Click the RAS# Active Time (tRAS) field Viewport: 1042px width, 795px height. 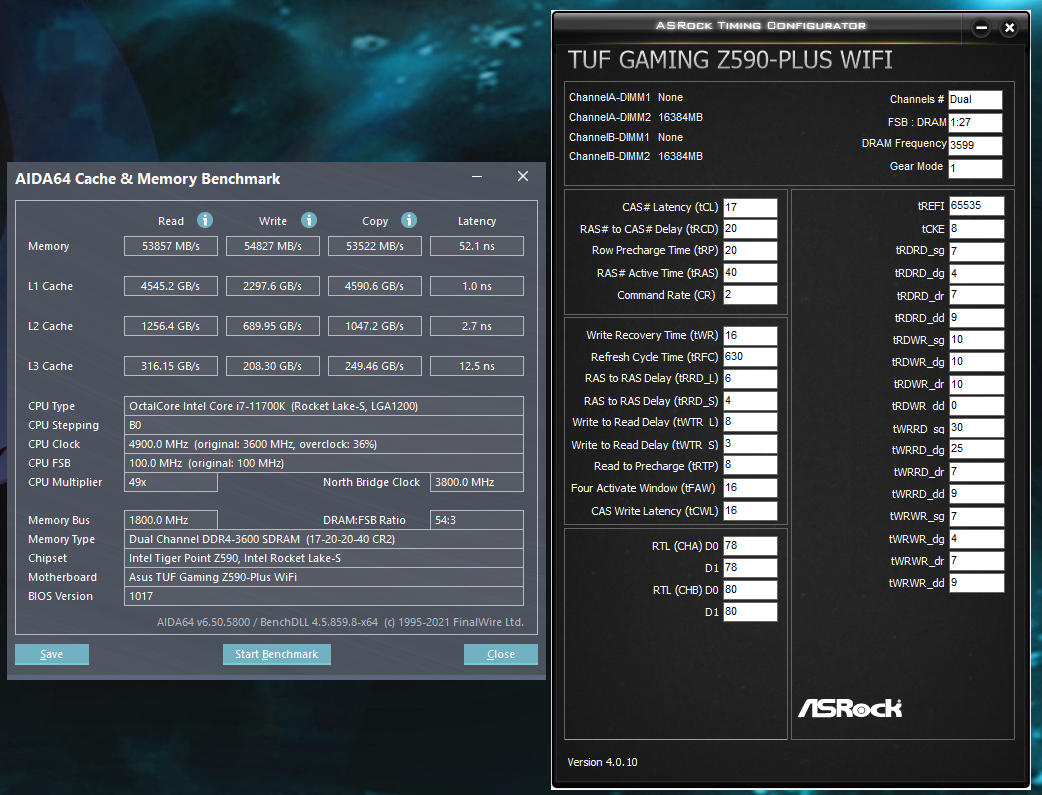[750, 273]
